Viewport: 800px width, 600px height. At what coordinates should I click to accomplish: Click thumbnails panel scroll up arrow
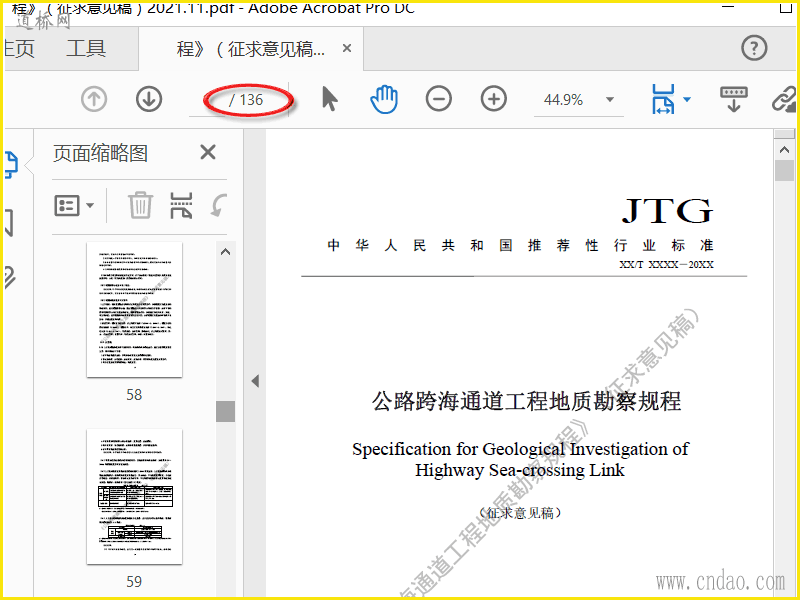[x=226, y=252]
